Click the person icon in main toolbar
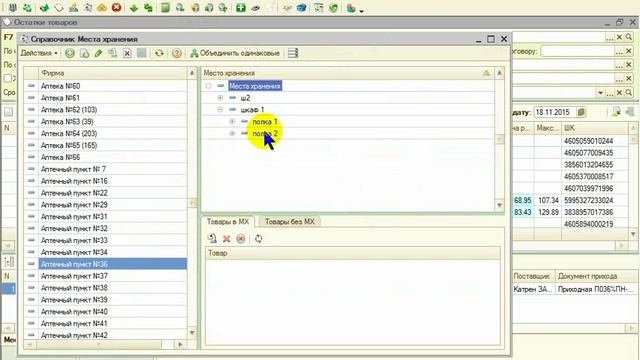The width and height of the screenshot is (640, 360). pos(73,7)
